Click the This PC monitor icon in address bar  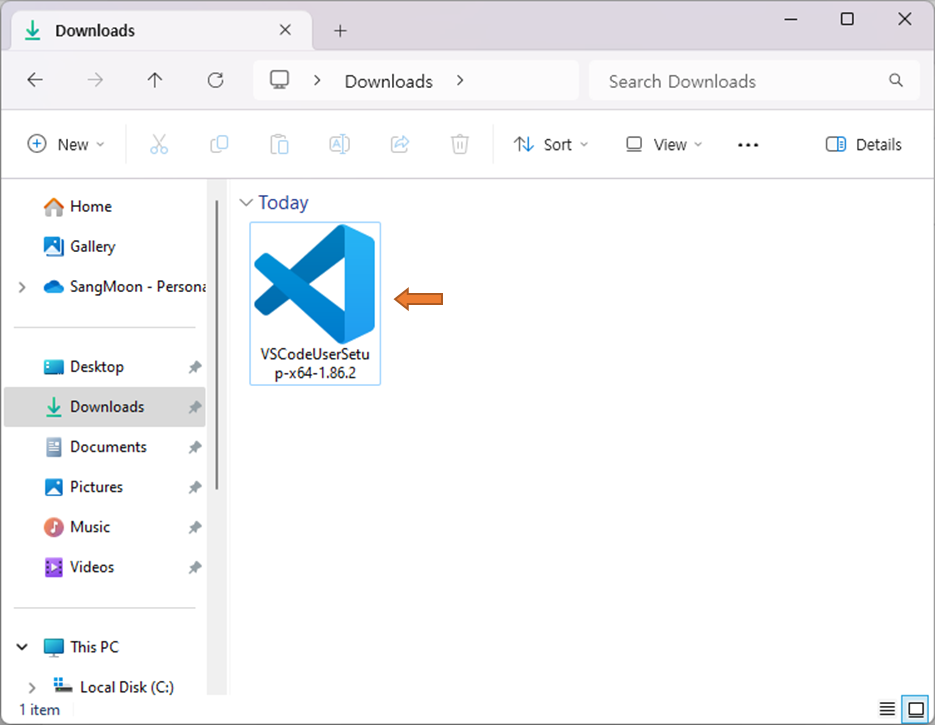point(279,80)
